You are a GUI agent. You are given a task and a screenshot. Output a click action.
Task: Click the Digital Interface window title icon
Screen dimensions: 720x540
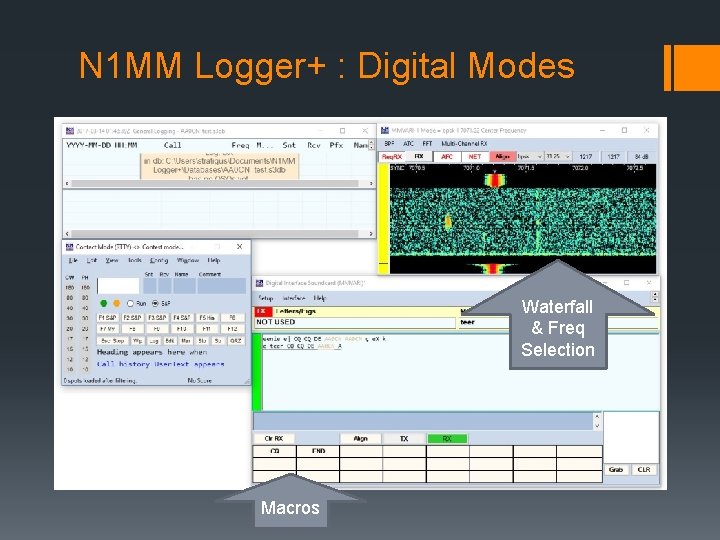[259, 283]
